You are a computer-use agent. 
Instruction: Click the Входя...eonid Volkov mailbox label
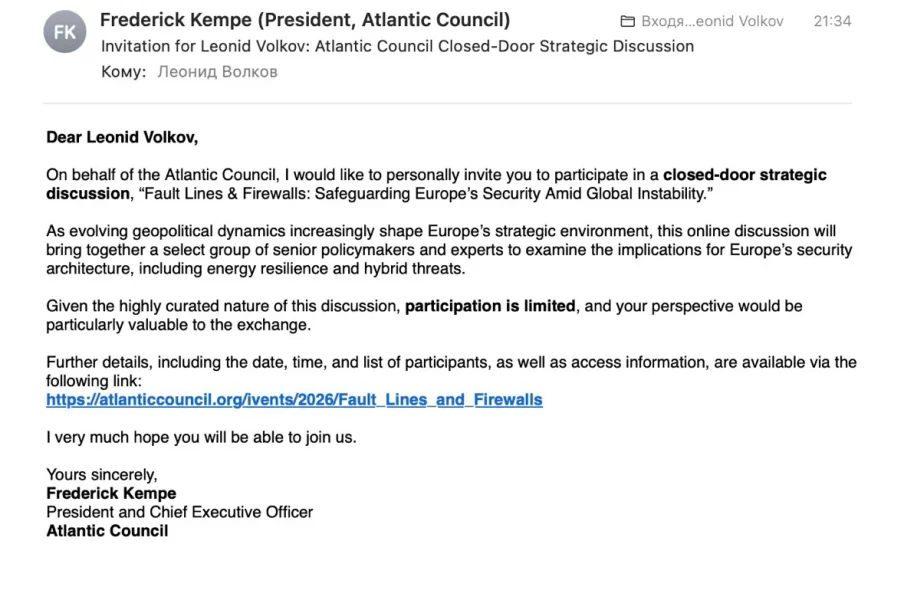[x=713, y=21]
